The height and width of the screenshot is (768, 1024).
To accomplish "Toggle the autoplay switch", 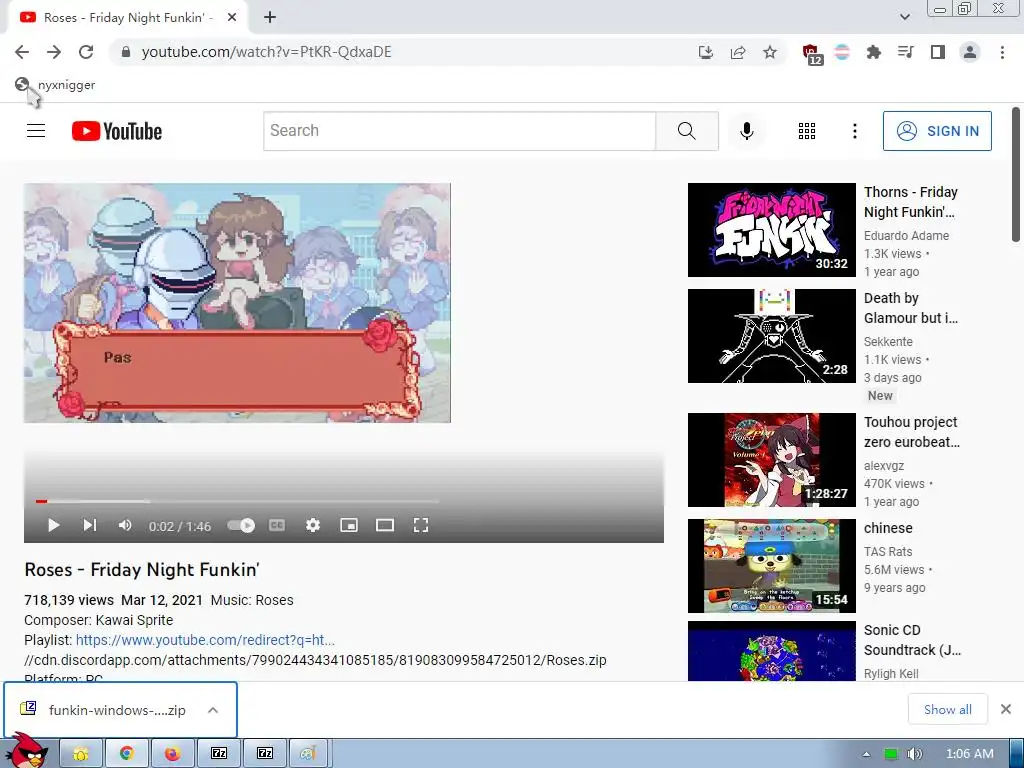I will pos(241,525).
